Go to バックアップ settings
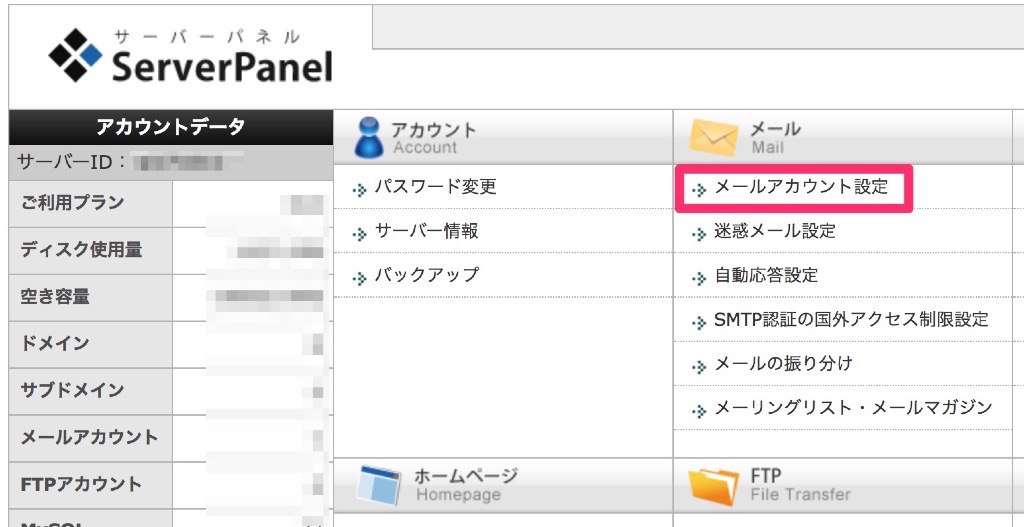The height and width of the screenshot is (527, 1024). coord(426,275)
